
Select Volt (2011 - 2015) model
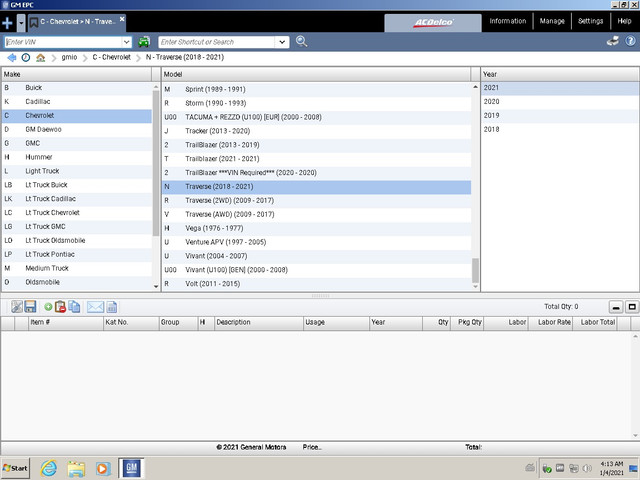[316, 284]
